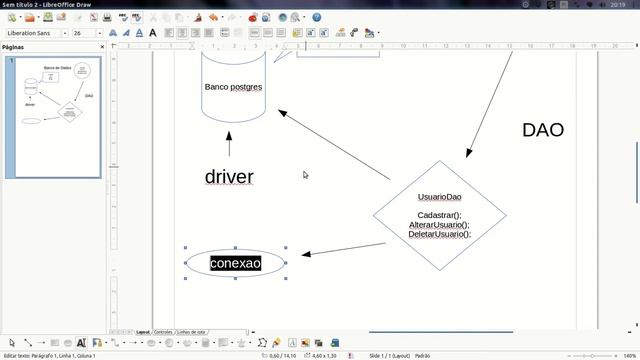Screen dimensions: 640x360
Task: Click the UsuarioDao diamond shape
Action: (x=440, y=216)
